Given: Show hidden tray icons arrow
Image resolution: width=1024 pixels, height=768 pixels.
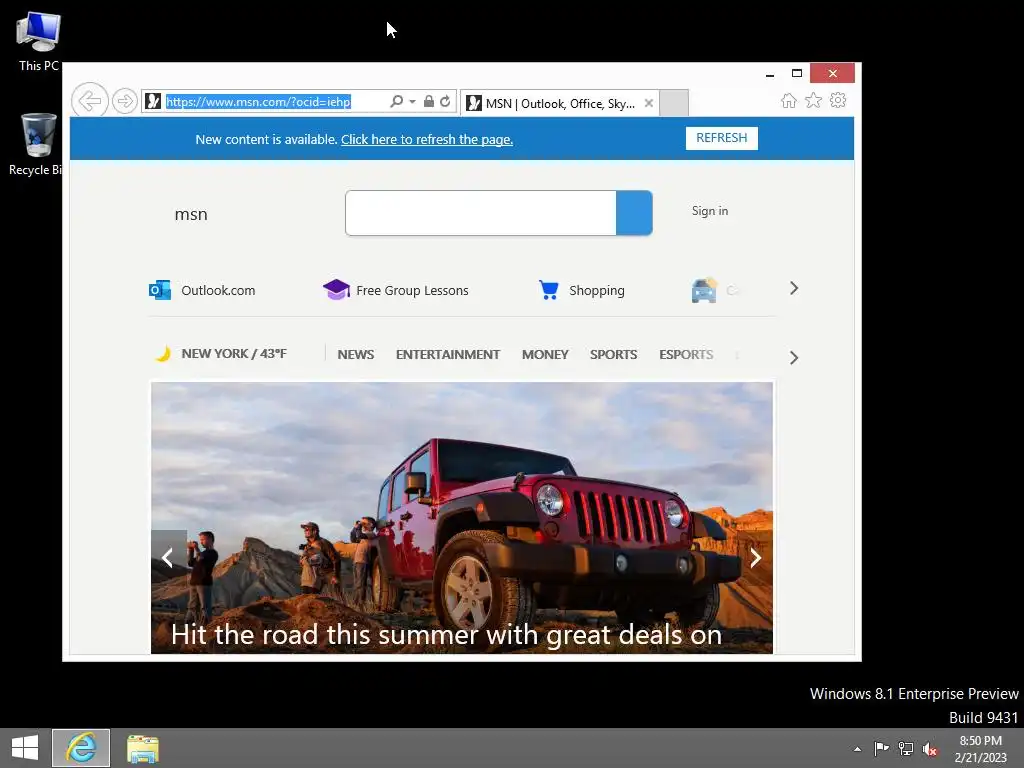Looking at the screenshot, I should coord(857,748).
